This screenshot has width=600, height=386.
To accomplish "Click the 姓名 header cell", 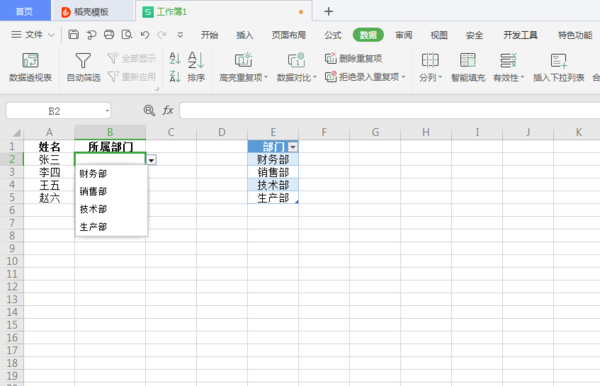I will (49, 147).
